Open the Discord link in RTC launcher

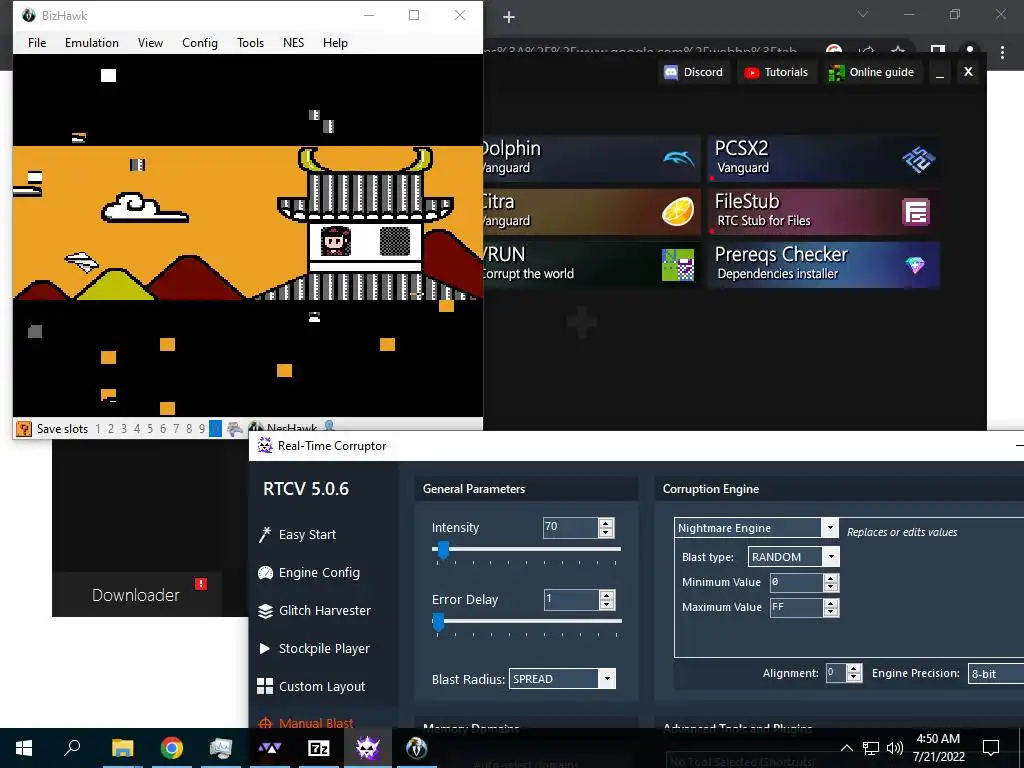click(x=694, y=72)
